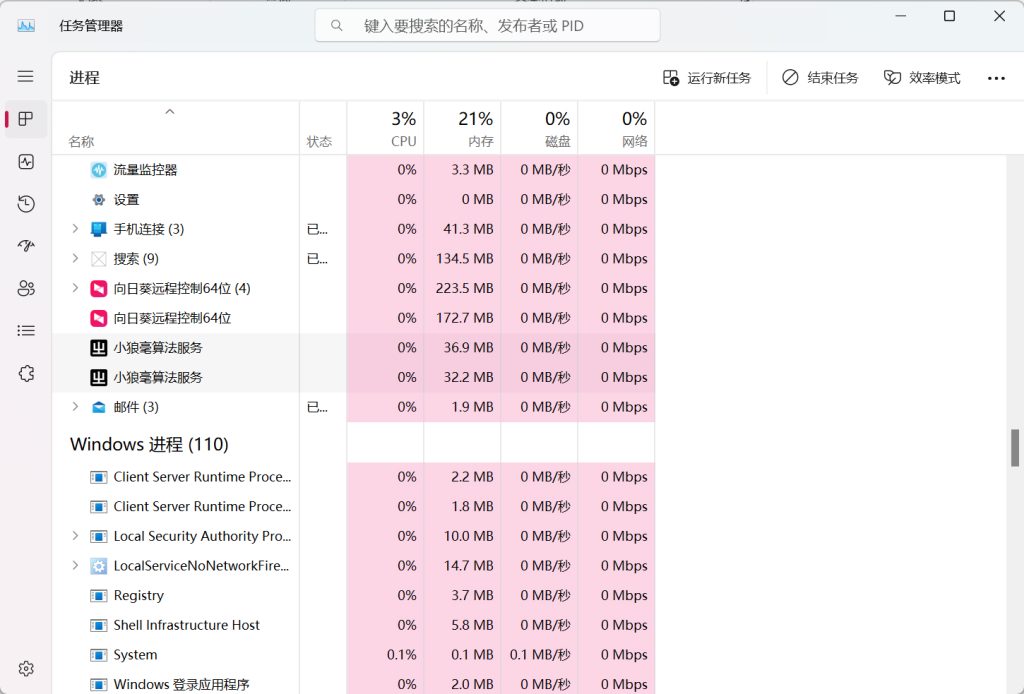Click 结束任务 button
This screenshot has height=694, width=1024.
[x=820, y=78]
